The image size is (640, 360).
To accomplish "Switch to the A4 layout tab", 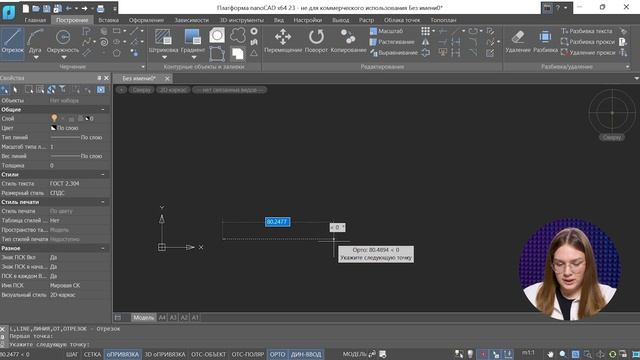I will click(162, 318).
